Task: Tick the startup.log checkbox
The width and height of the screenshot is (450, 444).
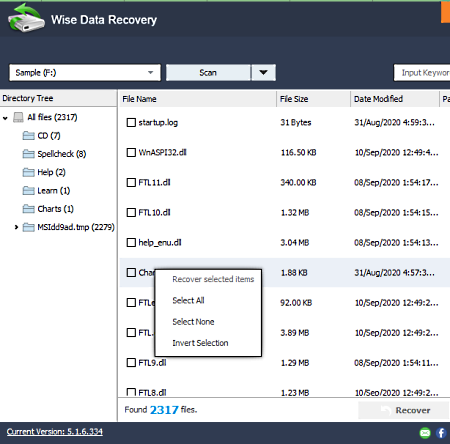Action: 131,122
